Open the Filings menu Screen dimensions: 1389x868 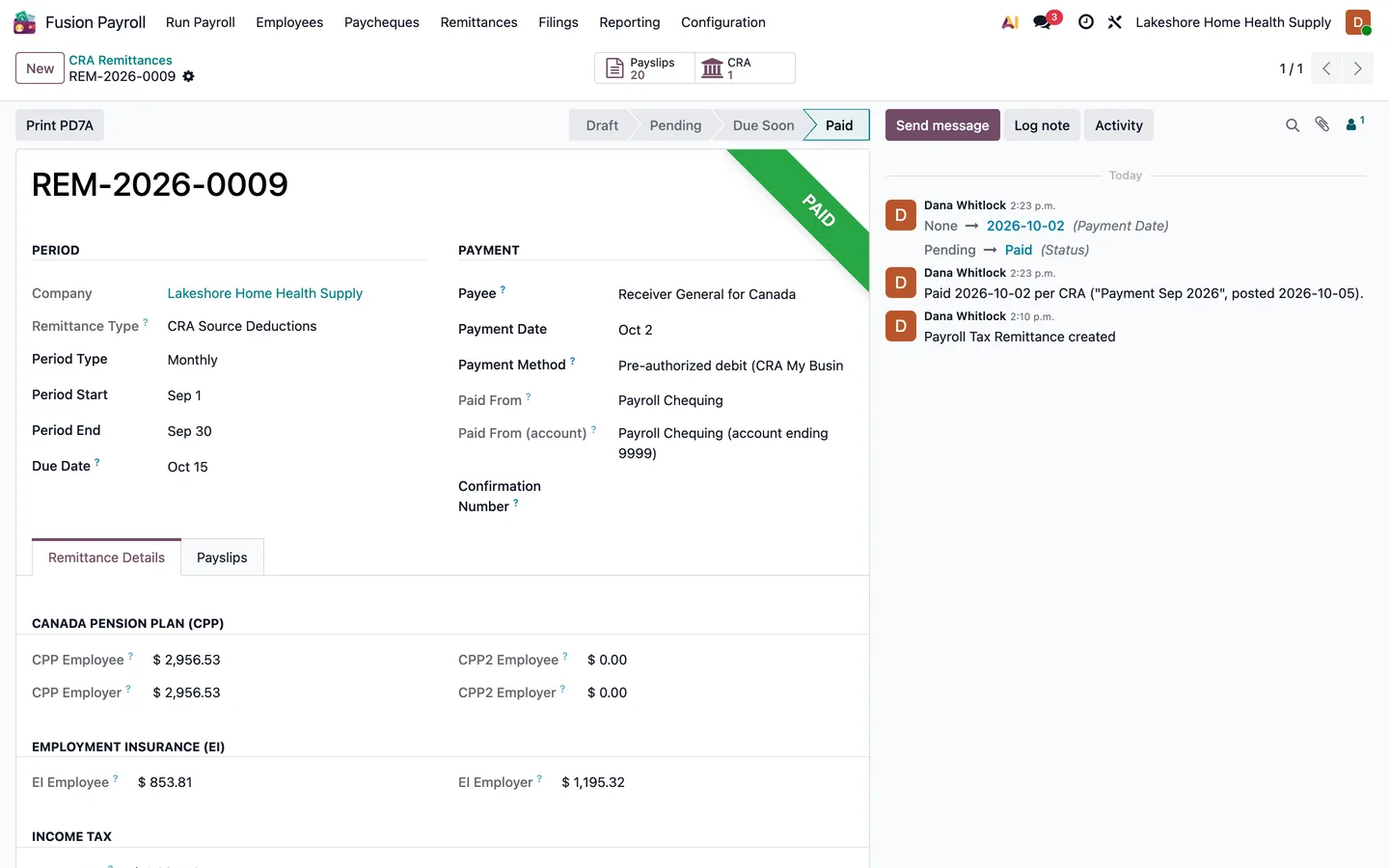pos(558,22)
